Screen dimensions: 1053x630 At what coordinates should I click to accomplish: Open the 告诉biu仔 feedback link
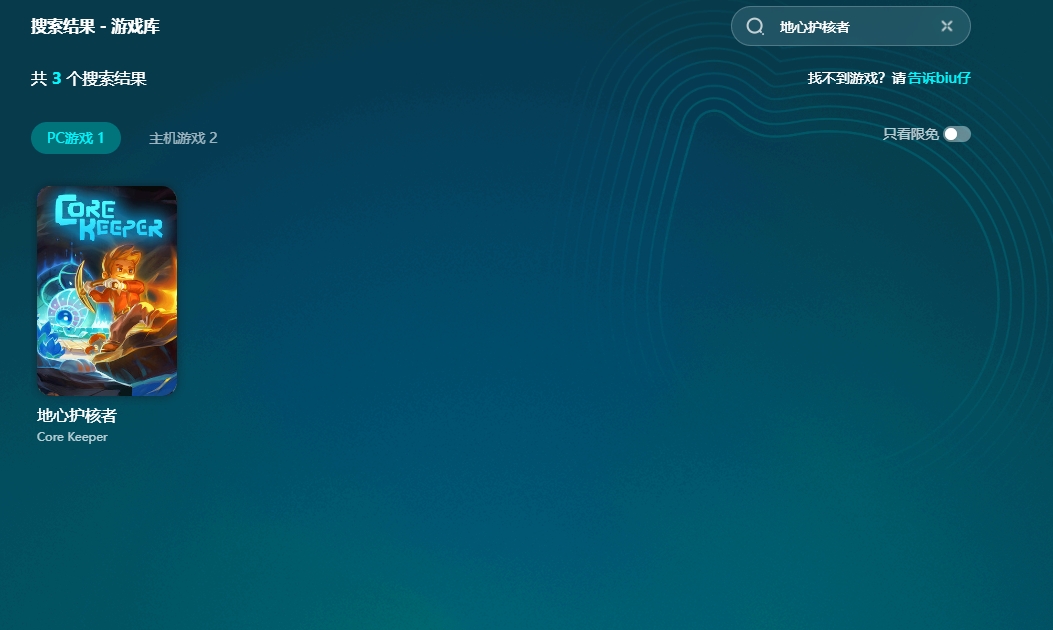point(939,78)
